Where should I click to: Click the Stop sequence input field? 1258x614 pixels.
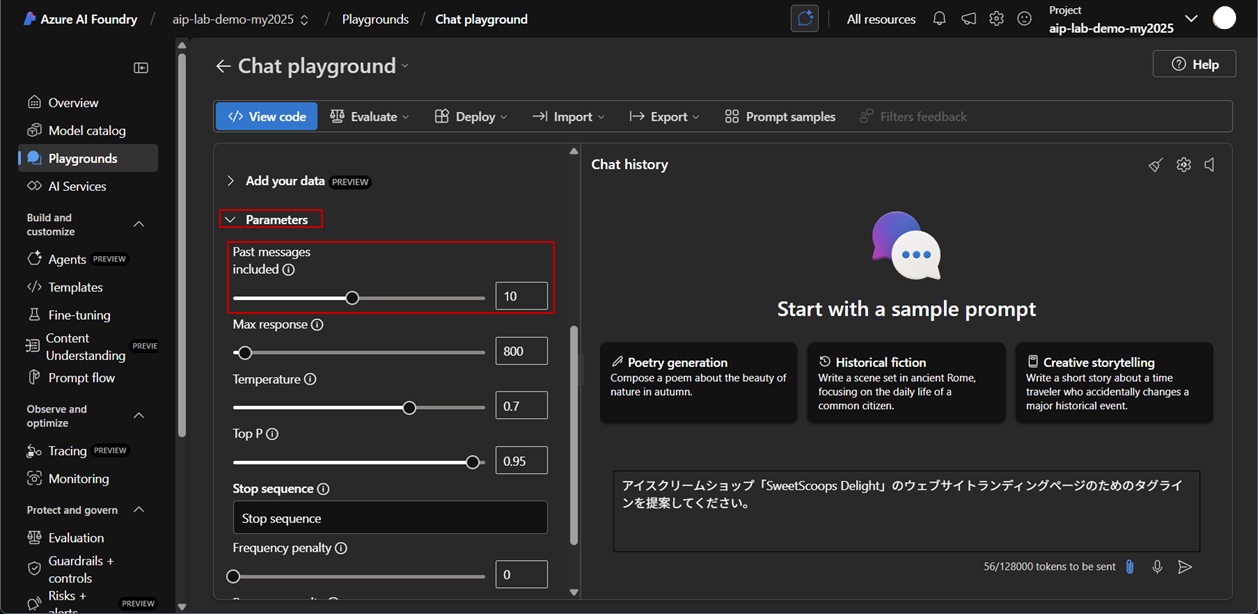click(x=390, y=518)
